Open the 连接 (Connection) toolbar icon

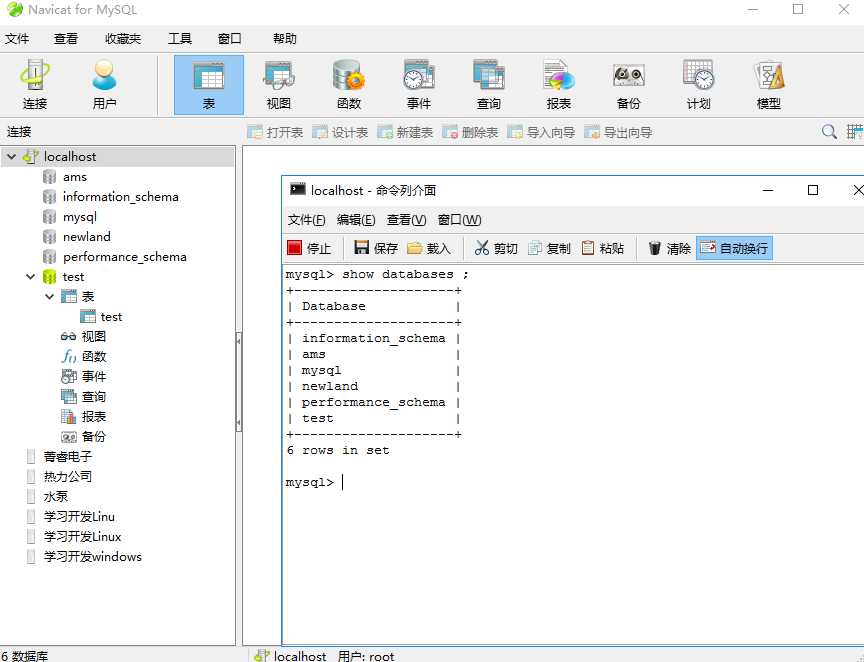(x=35, y=85)
